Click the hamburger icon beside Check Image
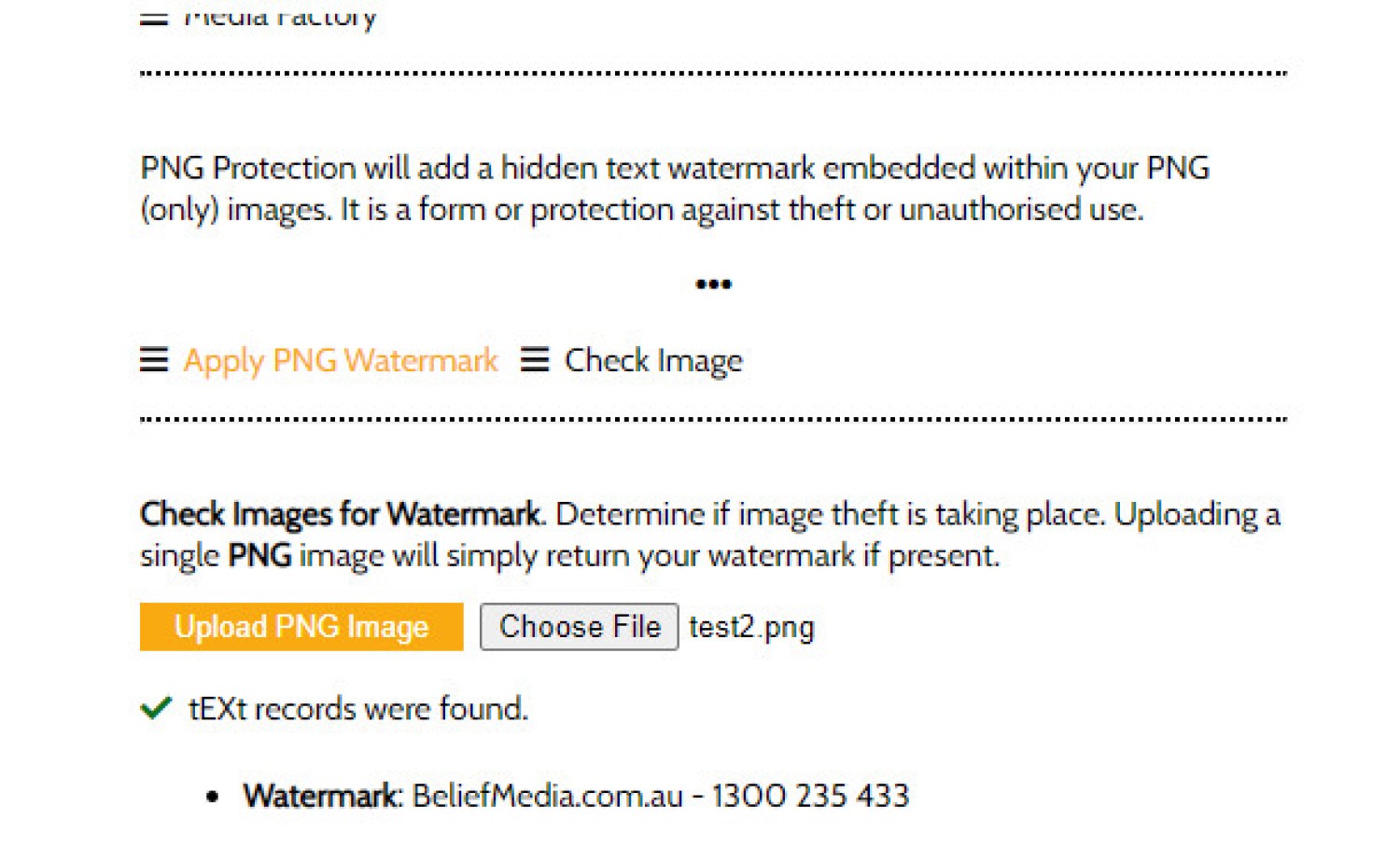Screen dimensions: 1400x848 point(535,360)
